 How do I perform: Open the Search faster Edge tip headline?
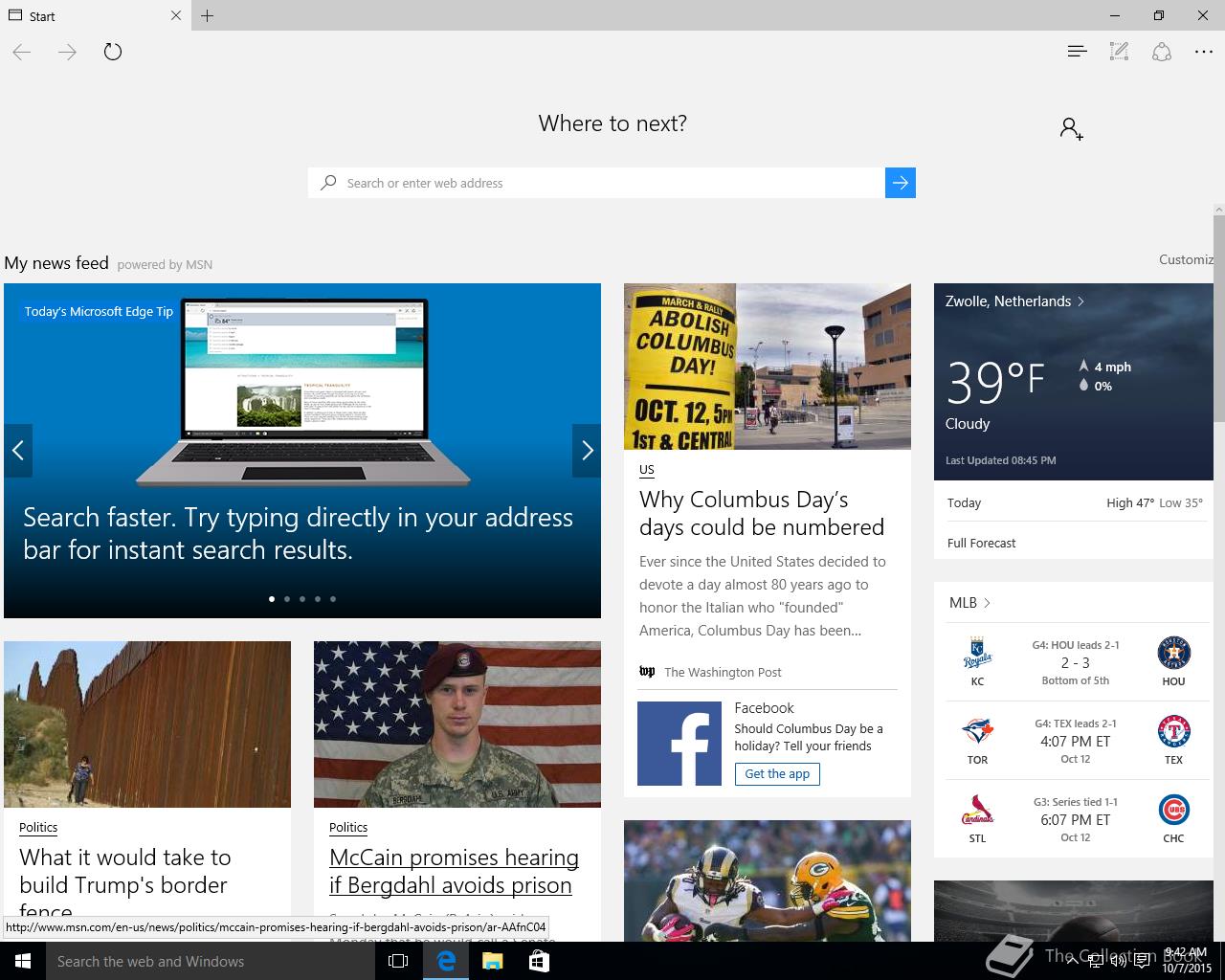[x=298, y=533]
